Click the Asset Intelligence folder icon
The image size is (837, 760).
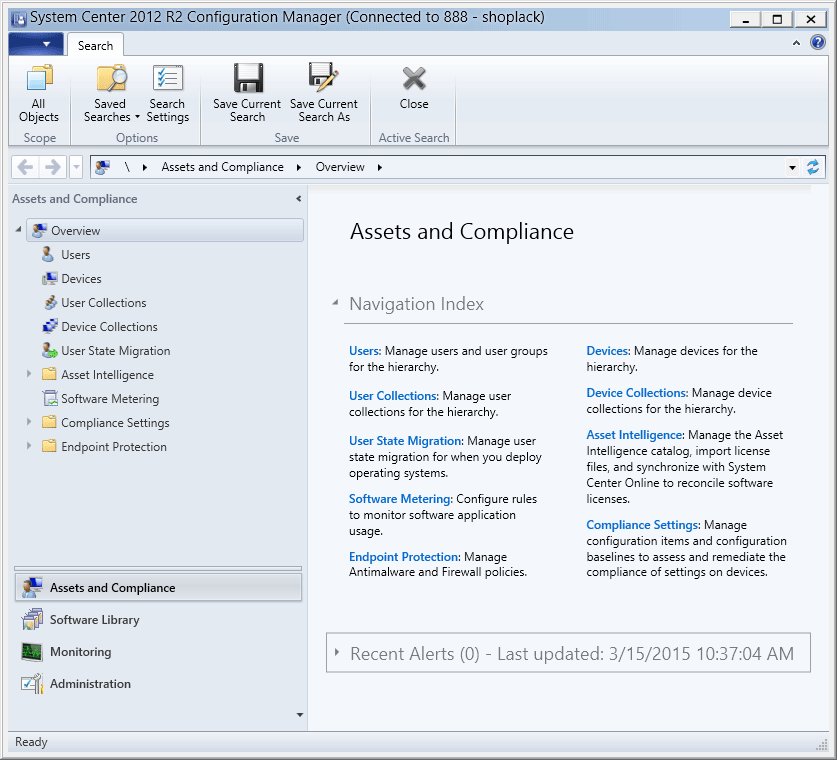pos(49,374)
